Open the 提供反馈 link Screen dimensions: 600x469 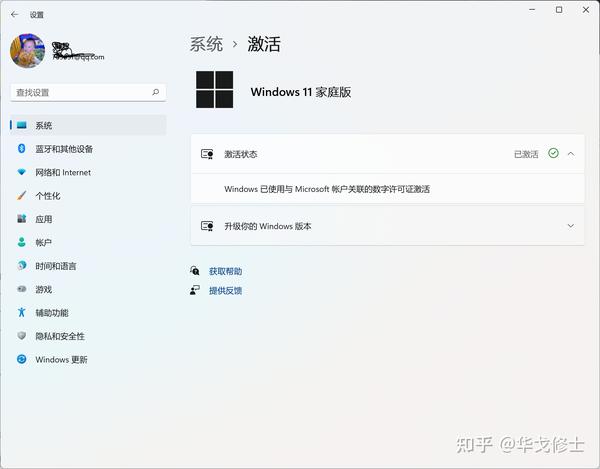[225, 291]
